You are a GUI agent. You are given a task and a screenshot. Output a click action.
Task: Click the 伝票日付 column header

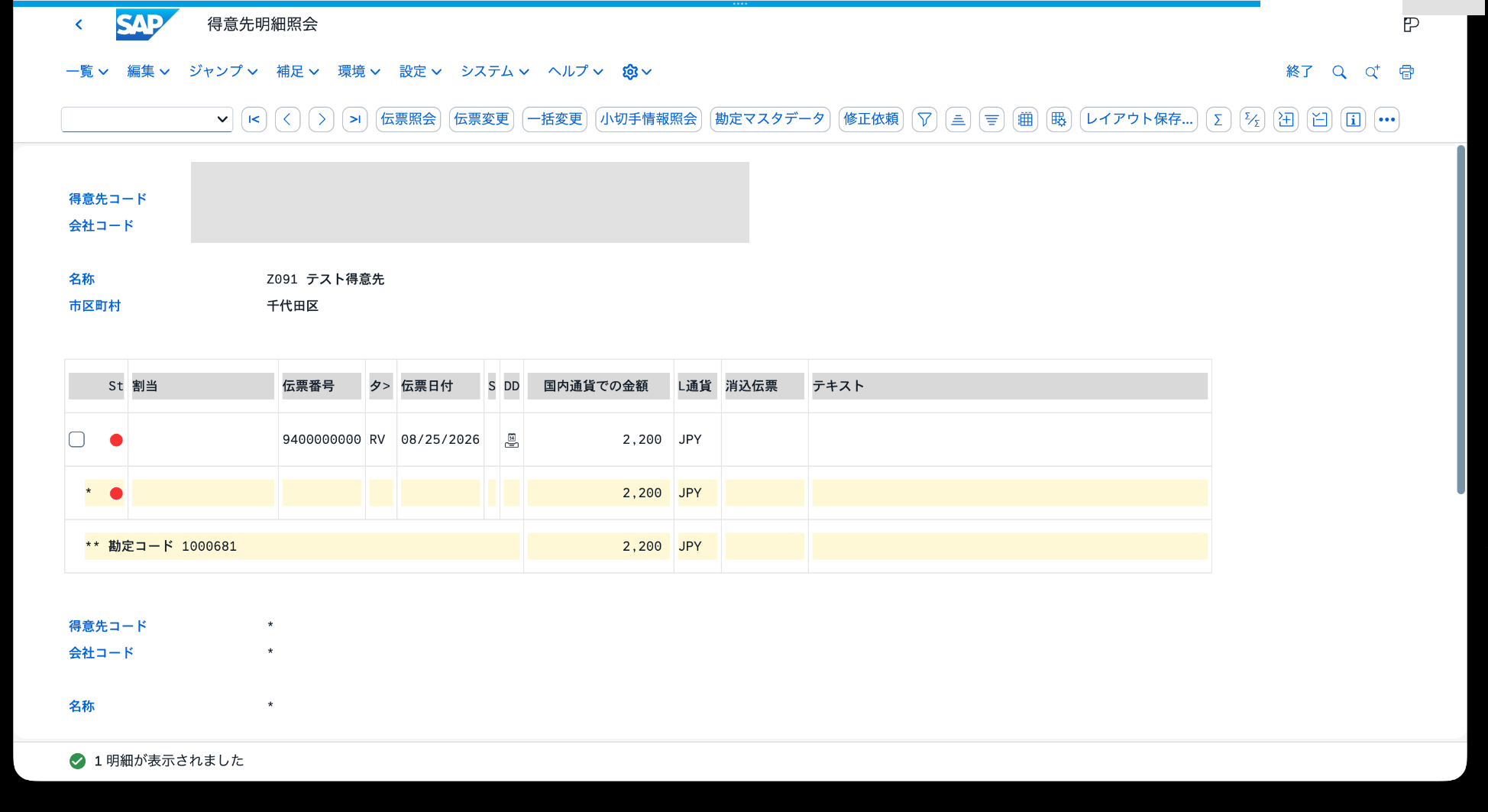440,386
